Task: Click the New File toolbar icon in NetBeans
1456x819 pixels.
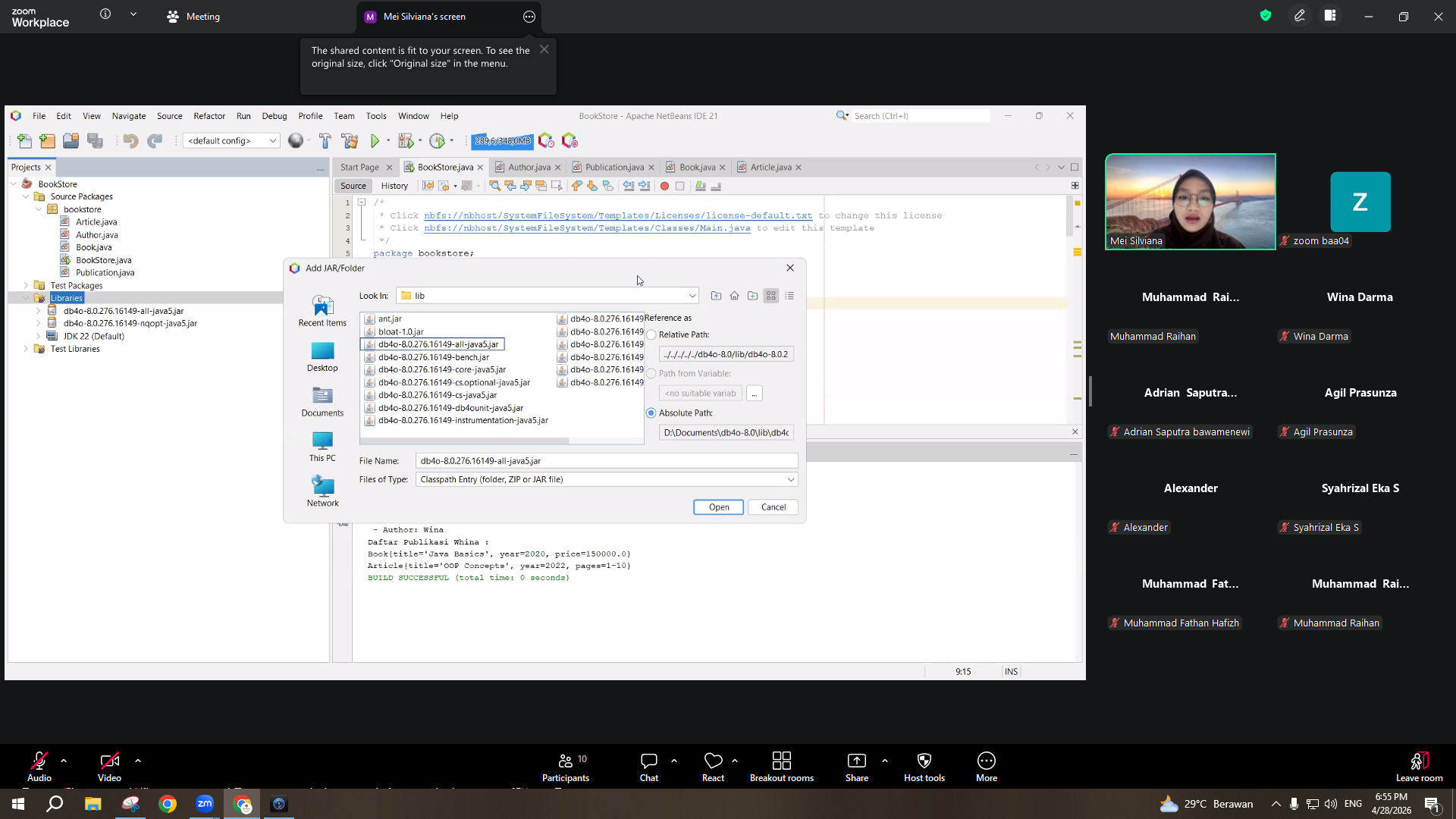Action: tap(24, 141)
